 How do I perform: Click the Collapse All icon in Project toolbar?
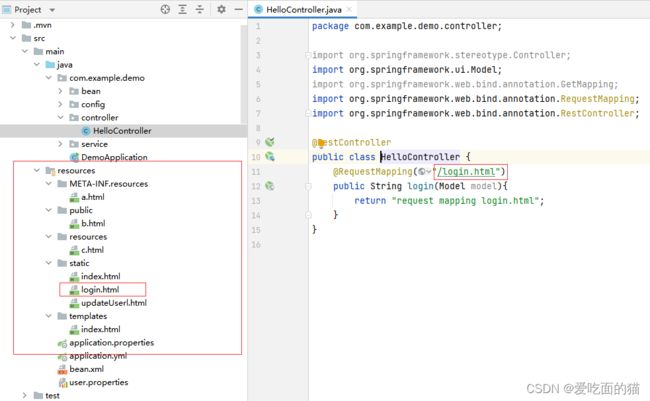pyautogui.click(x=200, y=9)
